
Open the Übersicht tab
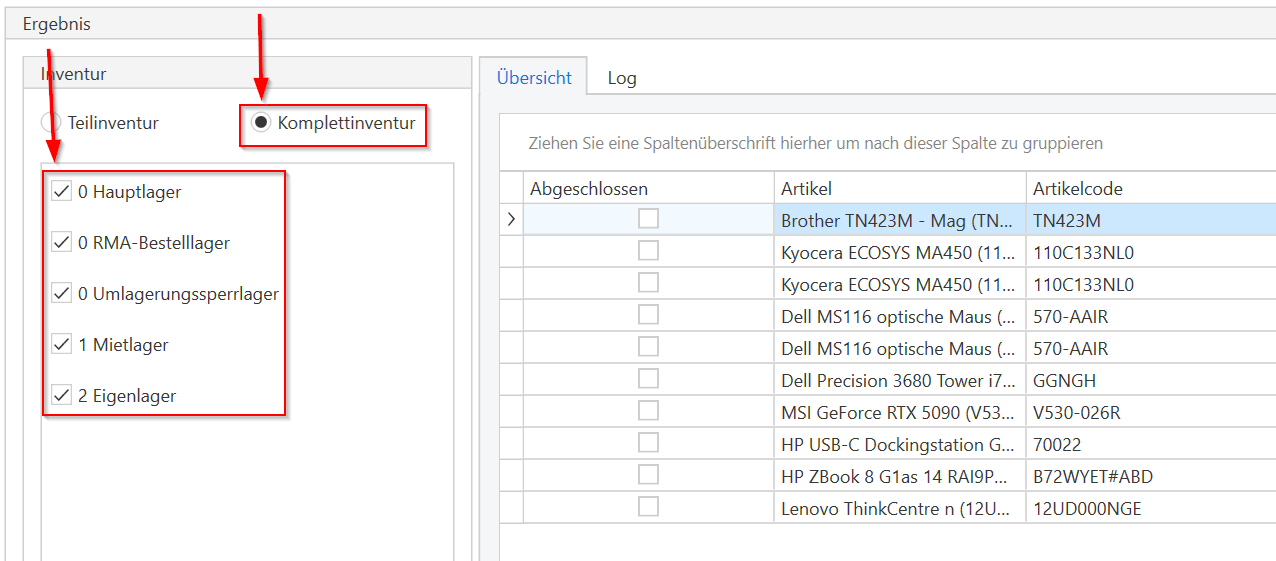click(x=534, y=78)
